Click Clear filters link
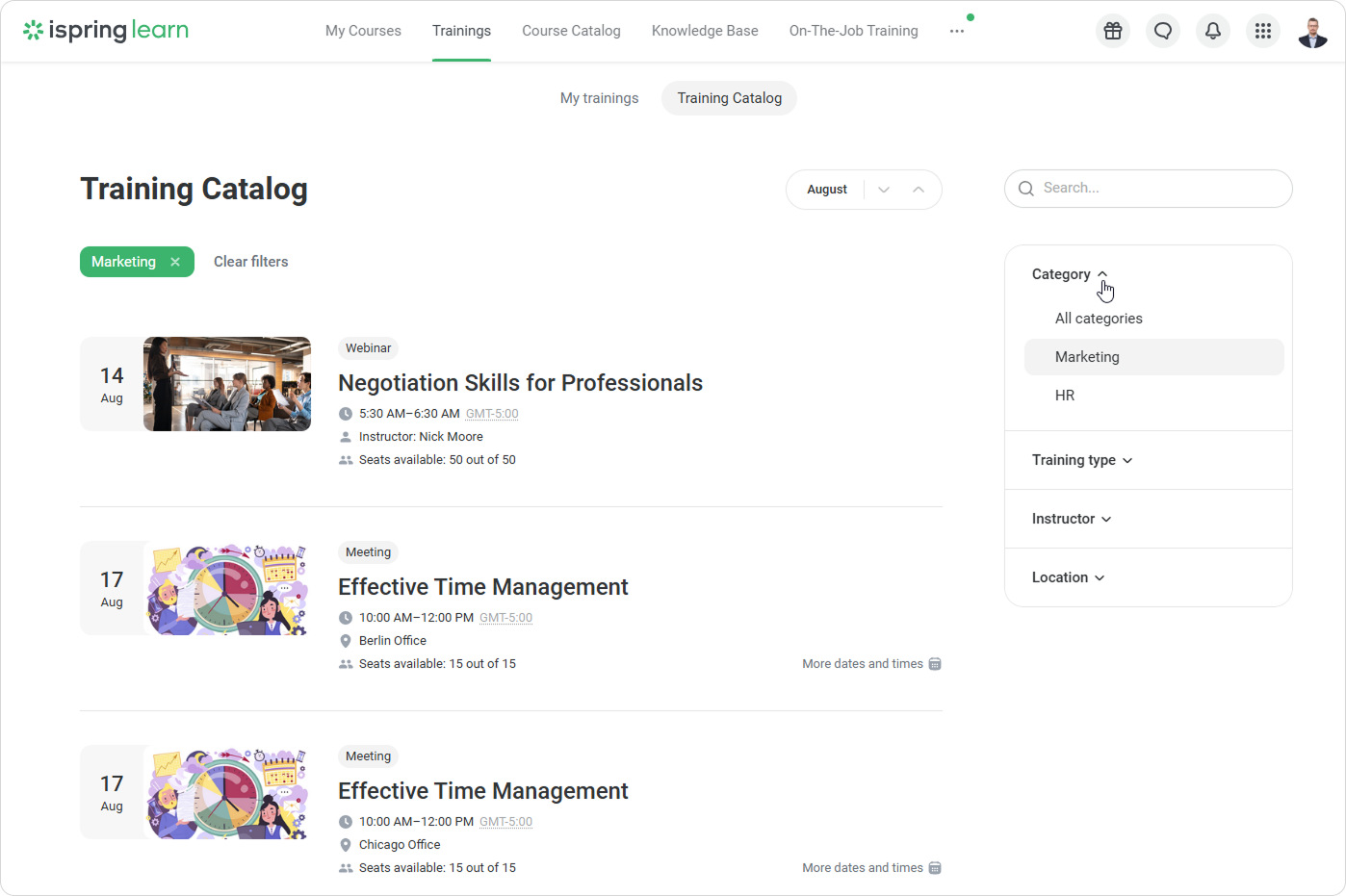 click(x=250, y=262)
